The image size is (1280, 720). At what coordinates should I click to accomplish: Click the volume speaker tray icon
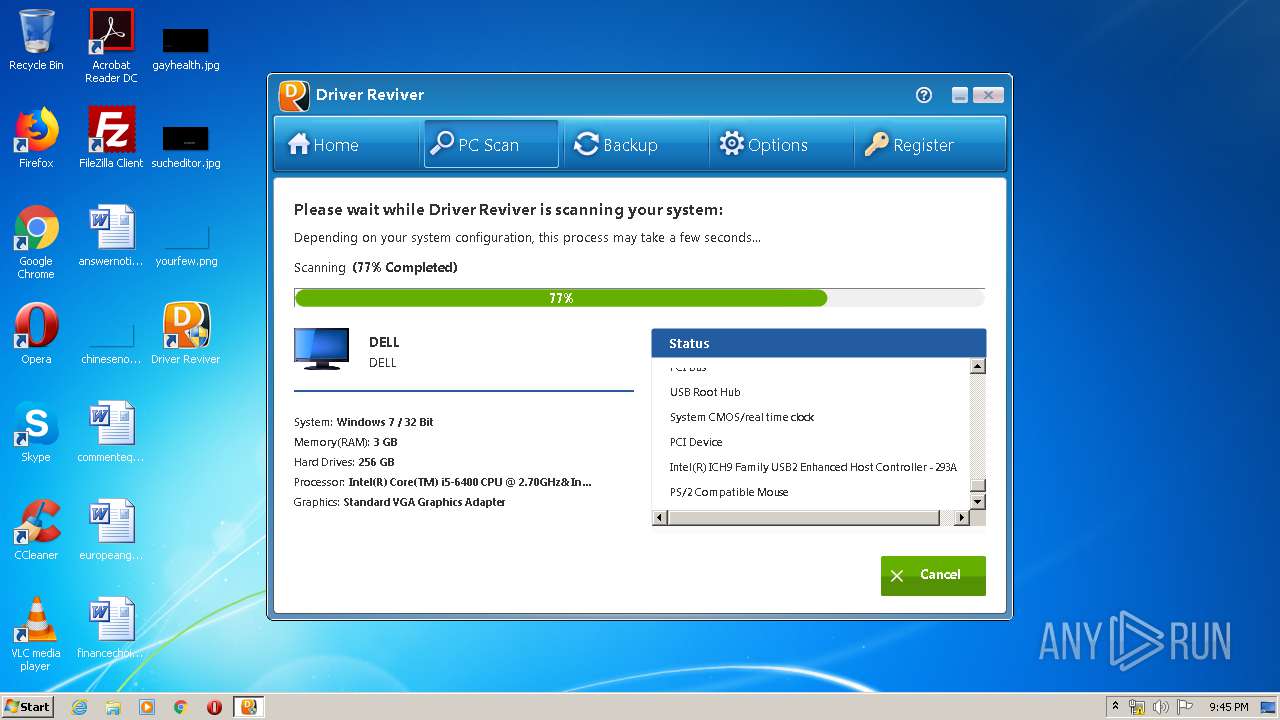pyautogui.click(x=1161, y=707)
